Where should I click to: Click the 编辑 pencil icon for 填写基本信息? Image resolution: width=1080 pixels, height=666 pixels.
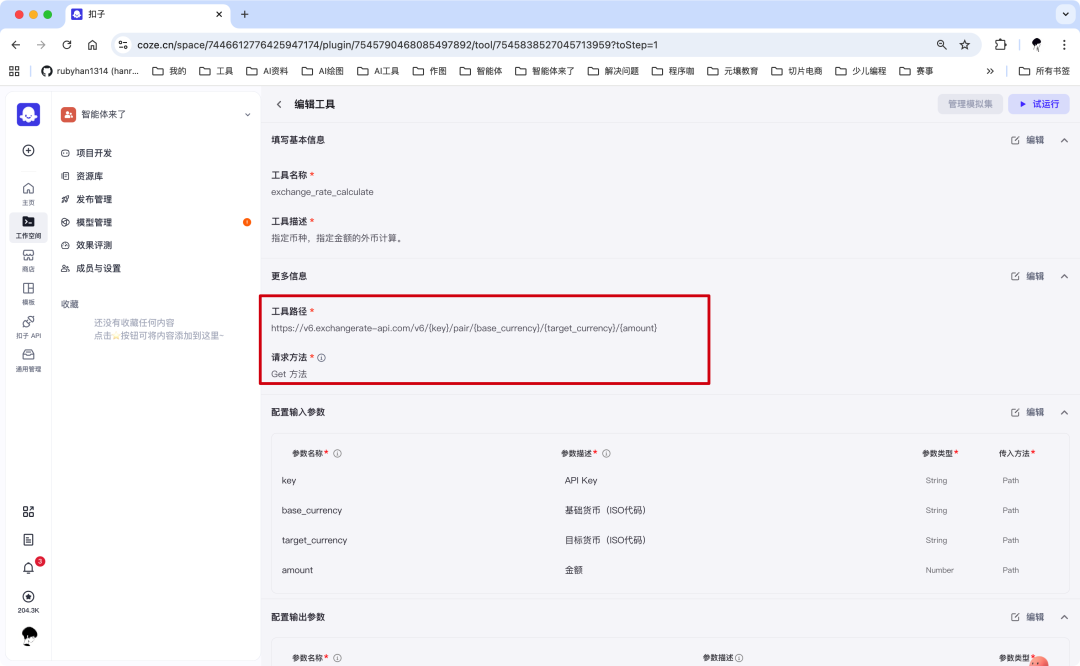pyautogui.click(x=1013, y=139)
